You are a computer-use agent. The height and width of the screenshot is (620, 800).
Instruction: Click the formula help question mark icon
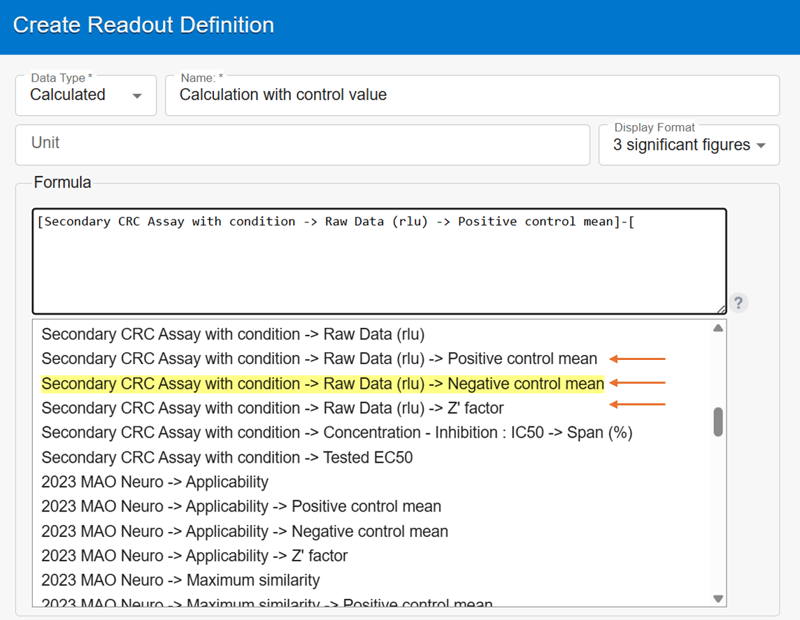[x=739, y=303]
